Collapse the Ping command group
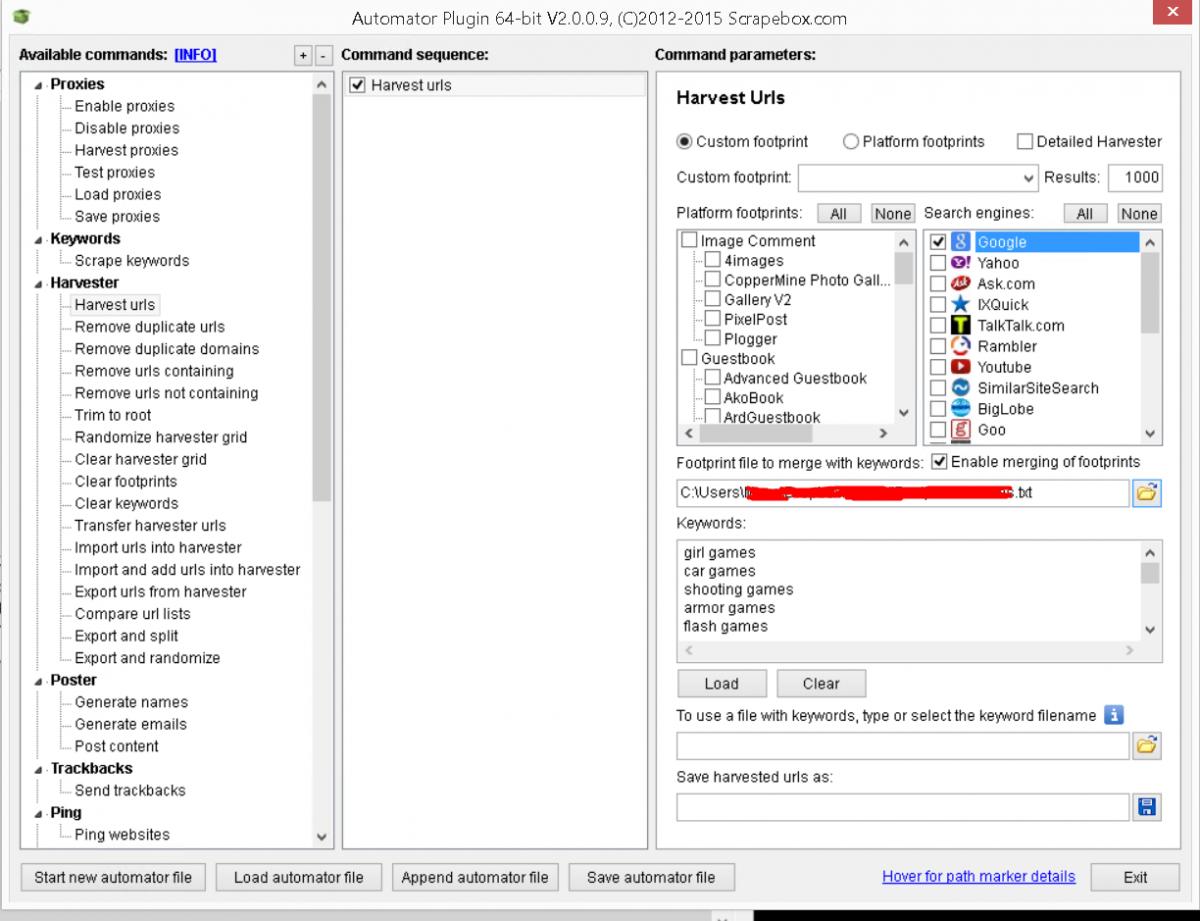Image resolution: width=1200 pixels, height=921 pixels. click(39, 813)
